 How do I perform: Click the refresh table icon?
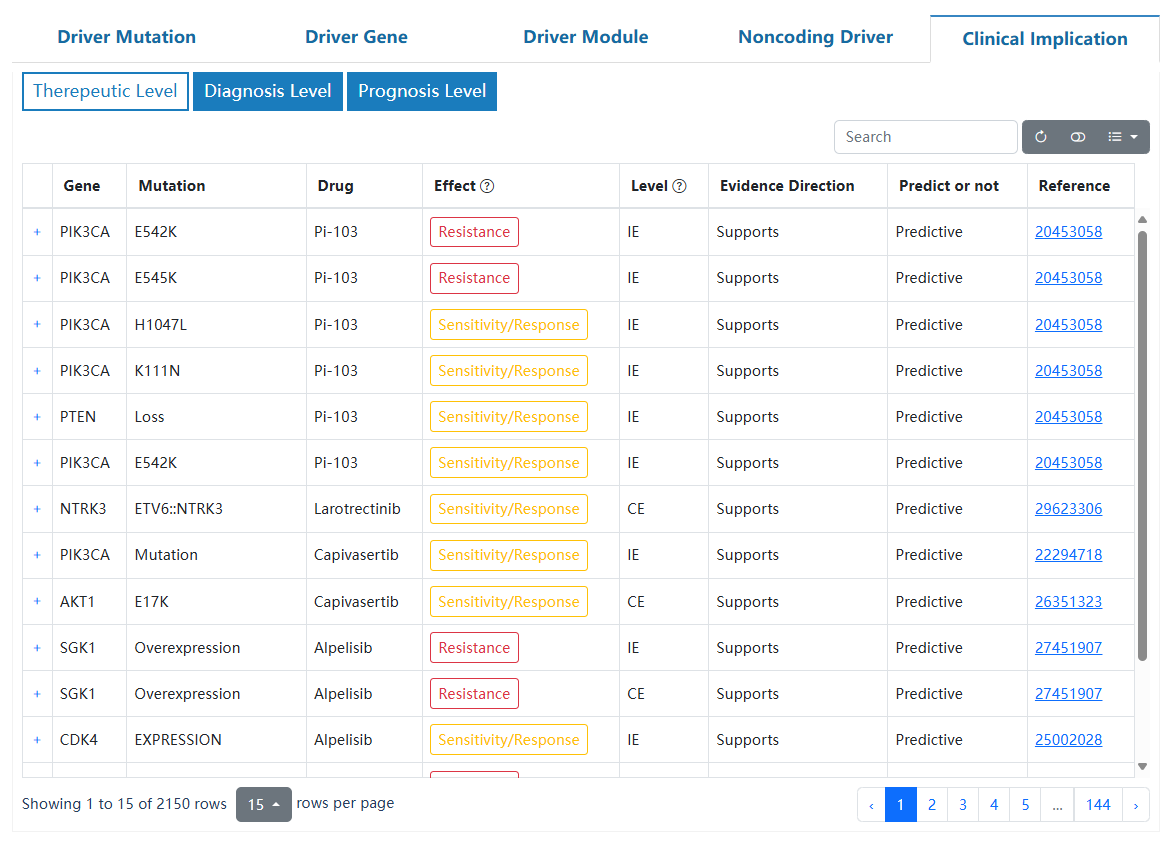1041,137
